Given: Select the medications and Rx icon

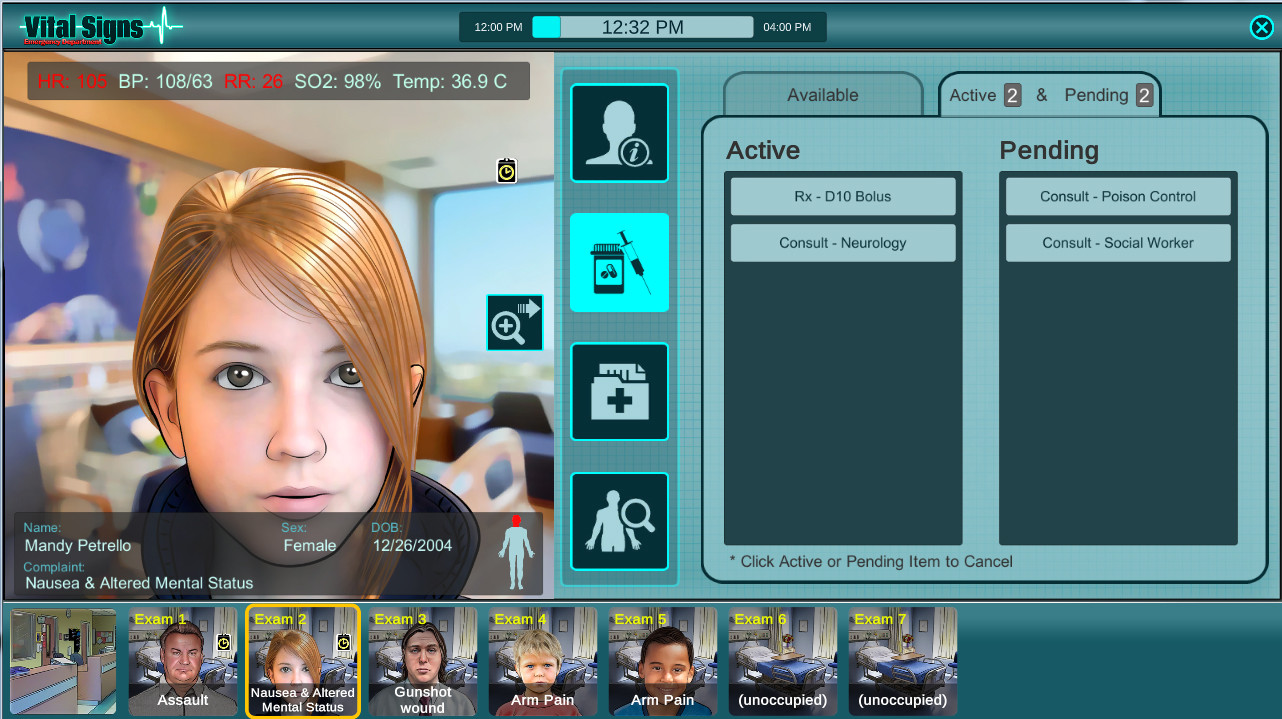Looking at the screenshot, I should [x=619, y=262].
